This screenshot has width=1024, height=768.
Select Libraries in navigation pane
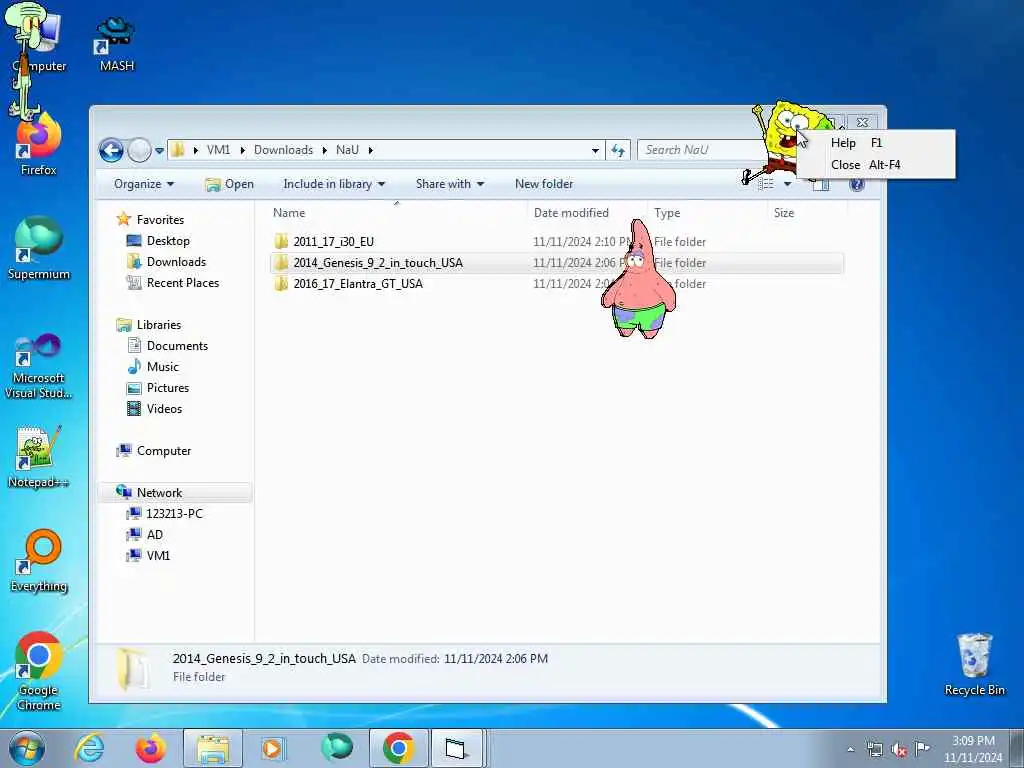(159, 325)
